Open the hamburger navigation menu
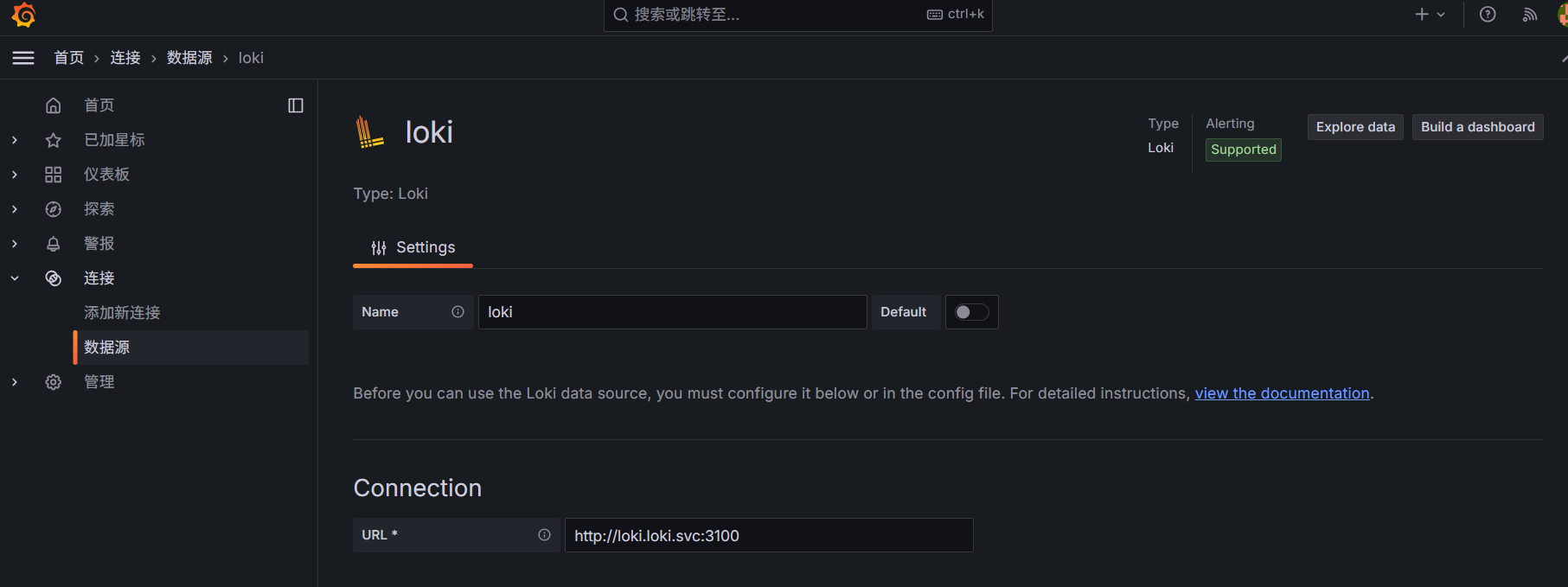 [x=23, y=58]
